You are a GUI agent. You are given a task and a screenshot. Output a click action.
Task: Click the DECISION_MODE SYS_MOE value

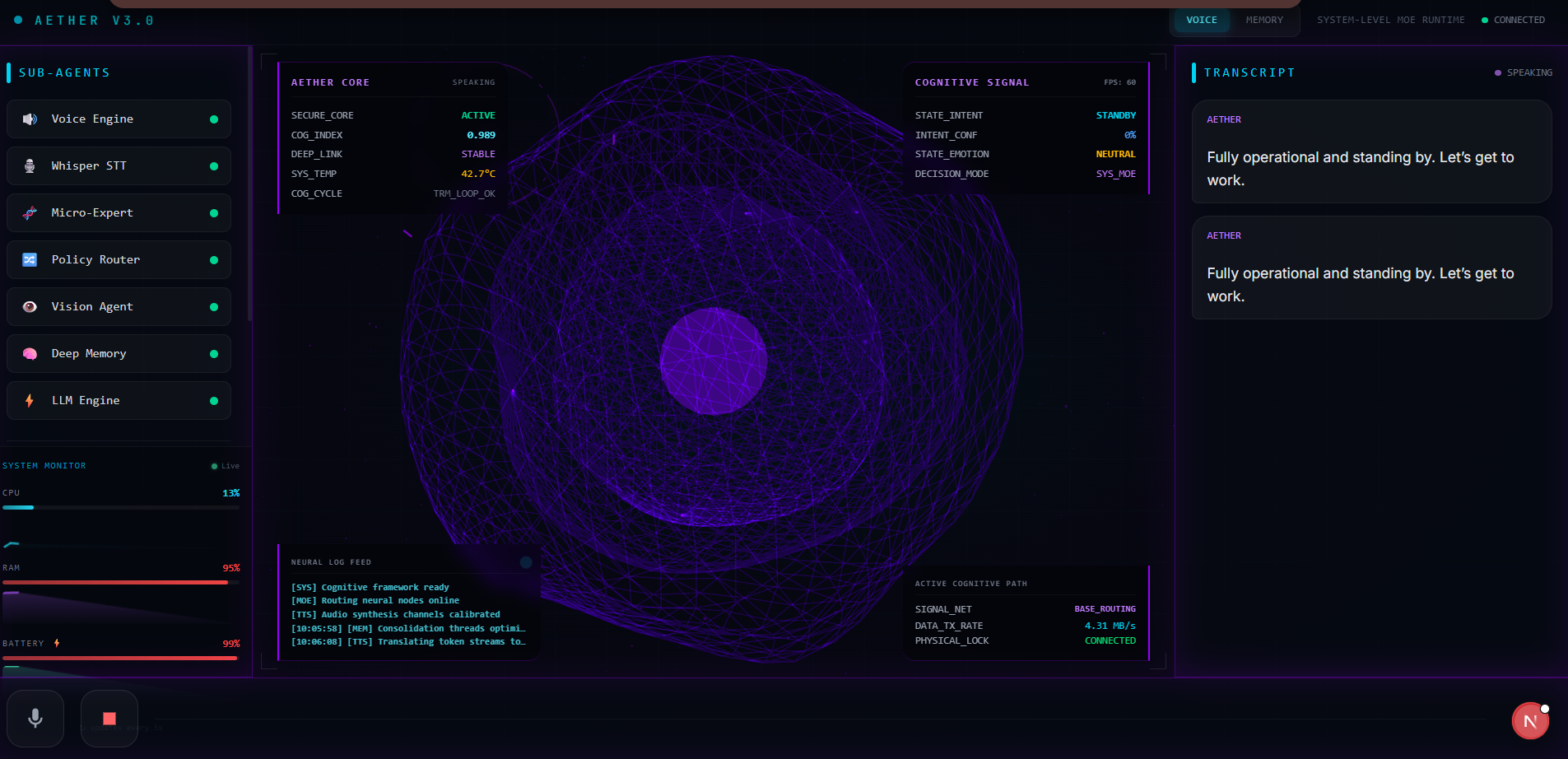[1116, 174]
